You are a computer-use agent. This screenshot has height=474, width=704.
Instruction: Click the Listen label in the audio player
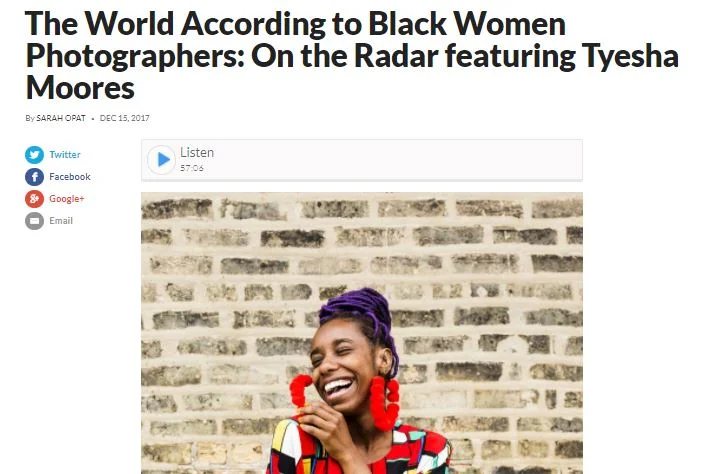(197, 153)
